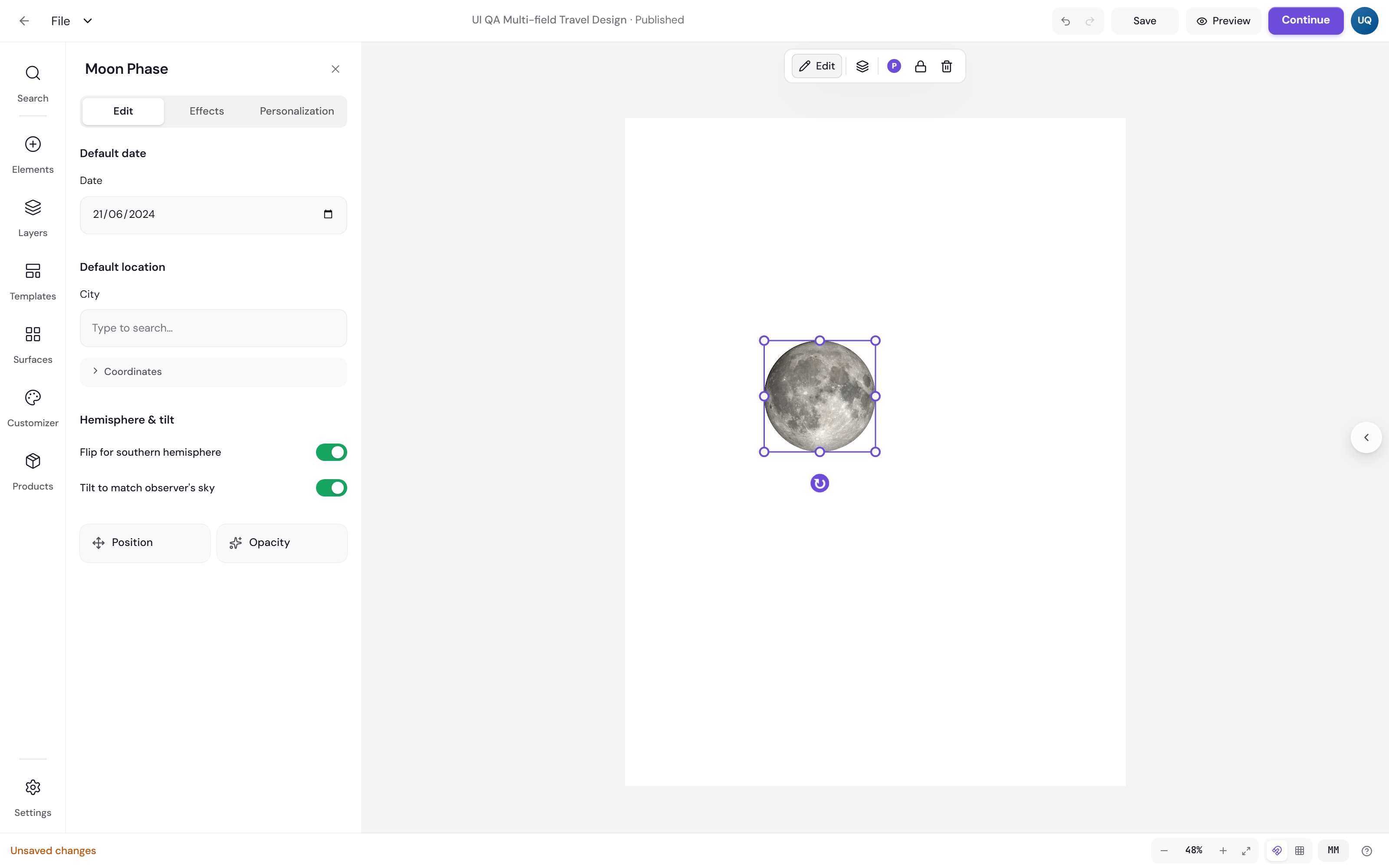The height and width of the screenshot is (868, 1389).
Task: Select the moon image on canvas
Action: tap(820, 396)
